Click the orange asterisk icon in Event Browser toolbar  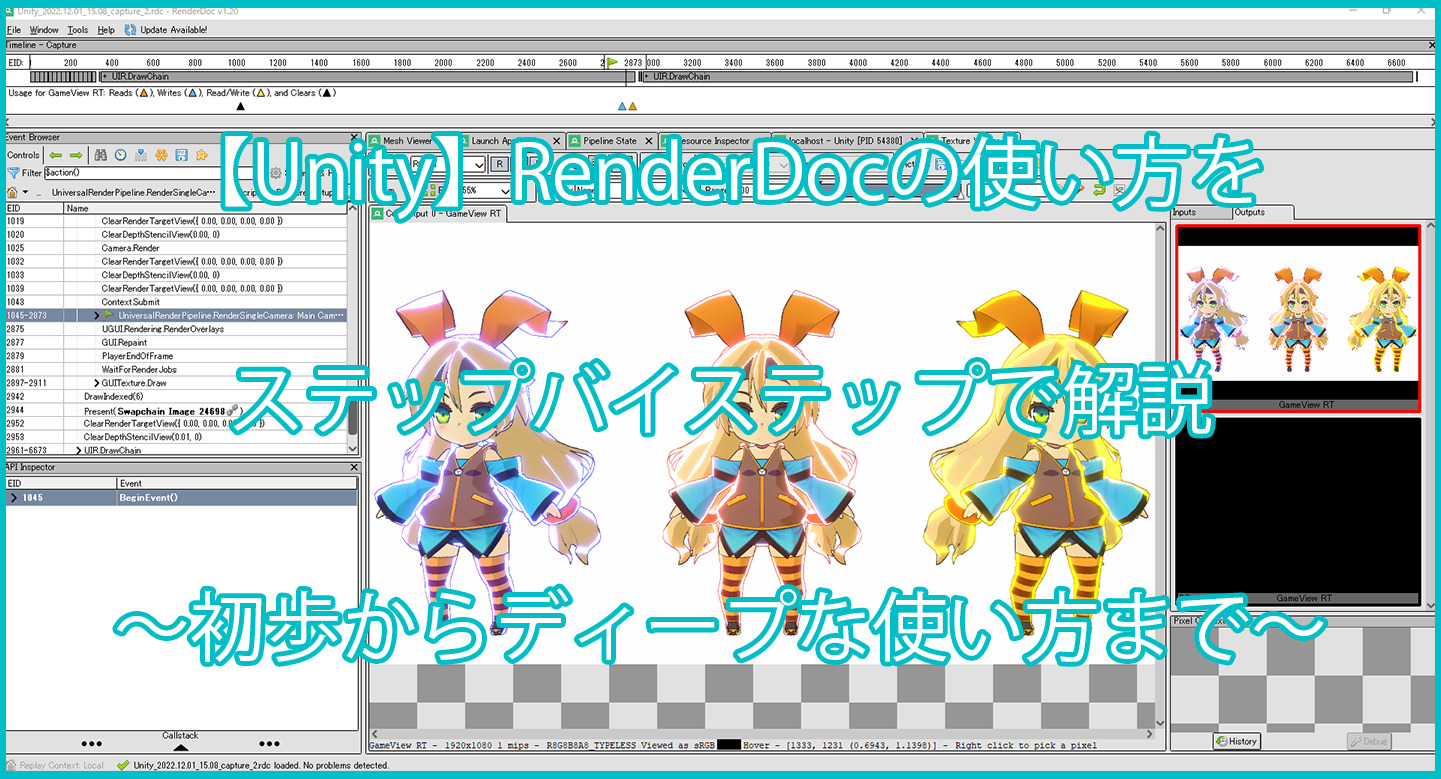[161, 155]
